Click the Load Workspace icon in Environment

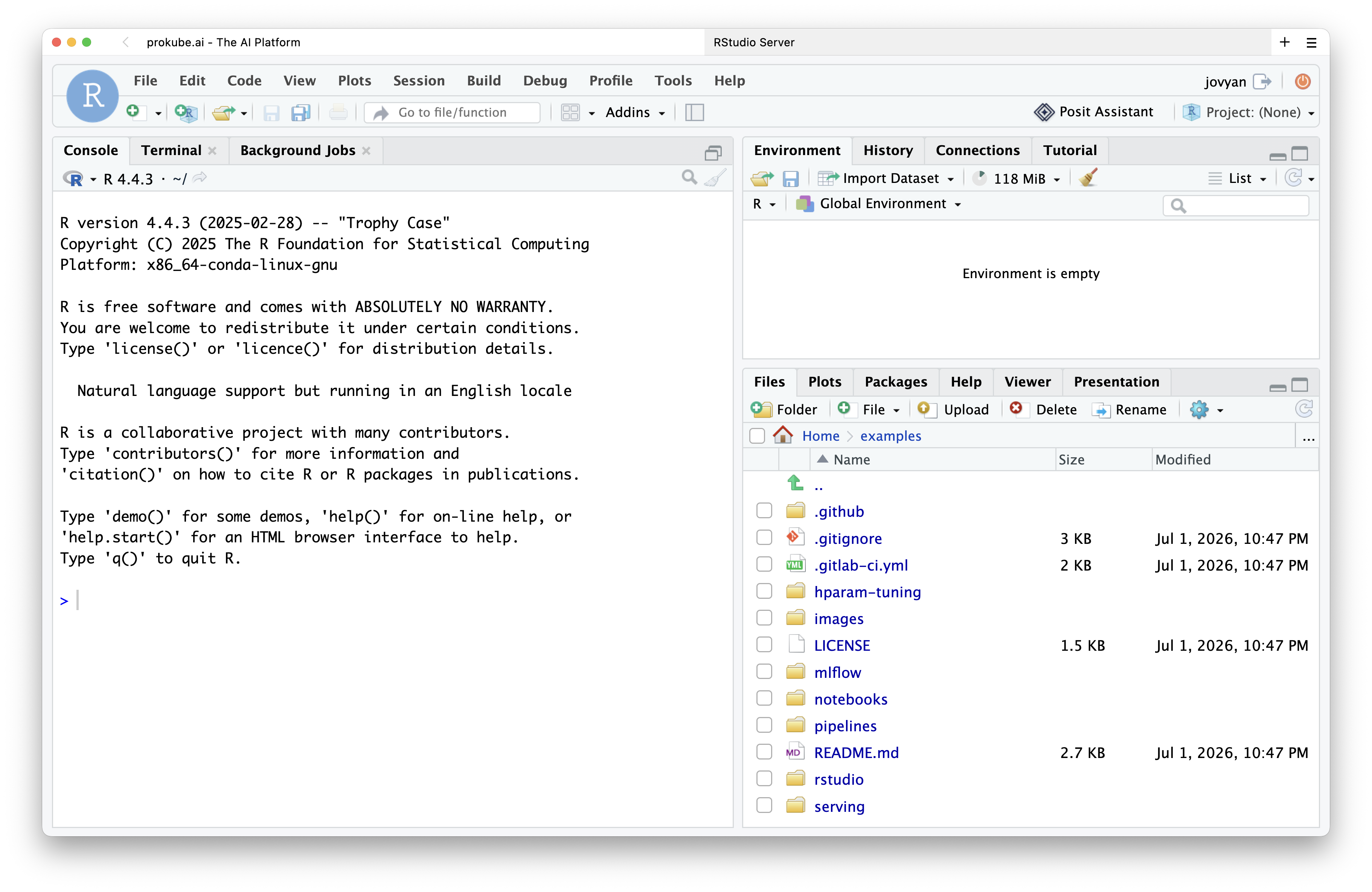tap(762, 179)
